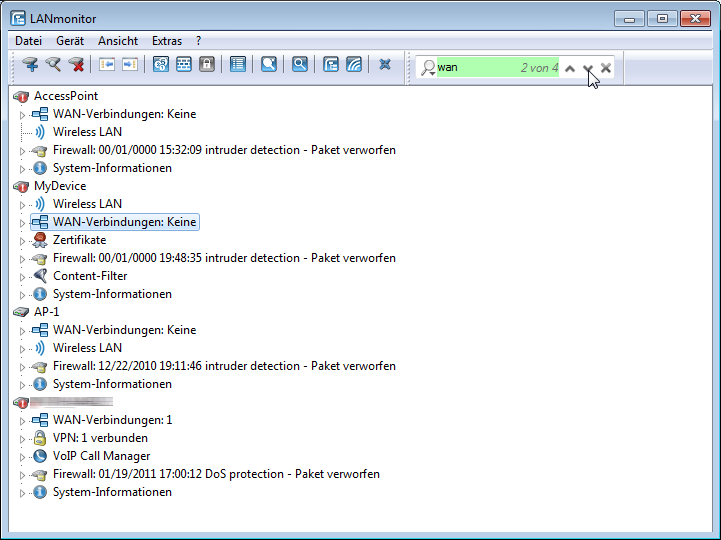Open the Ansicht menu
Image resolution: width=721 pixels, height=540 pixels.
click(x=118, y=41)
